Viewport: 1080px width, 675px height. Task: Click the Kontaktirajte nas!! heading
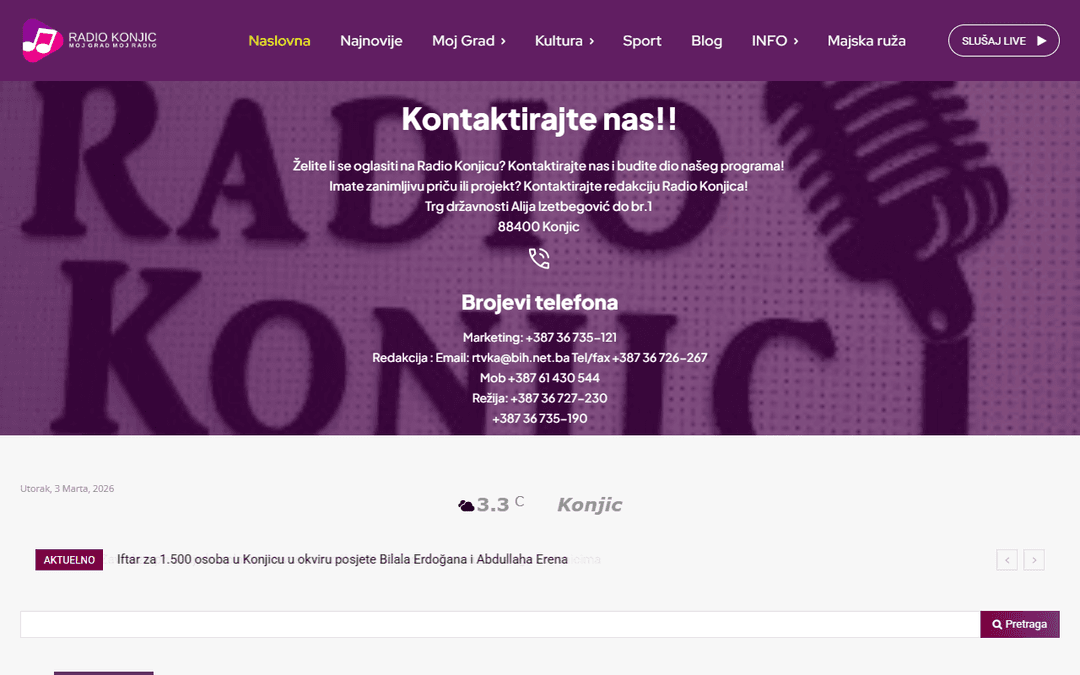pyautogui.click(x=539, y=119)
